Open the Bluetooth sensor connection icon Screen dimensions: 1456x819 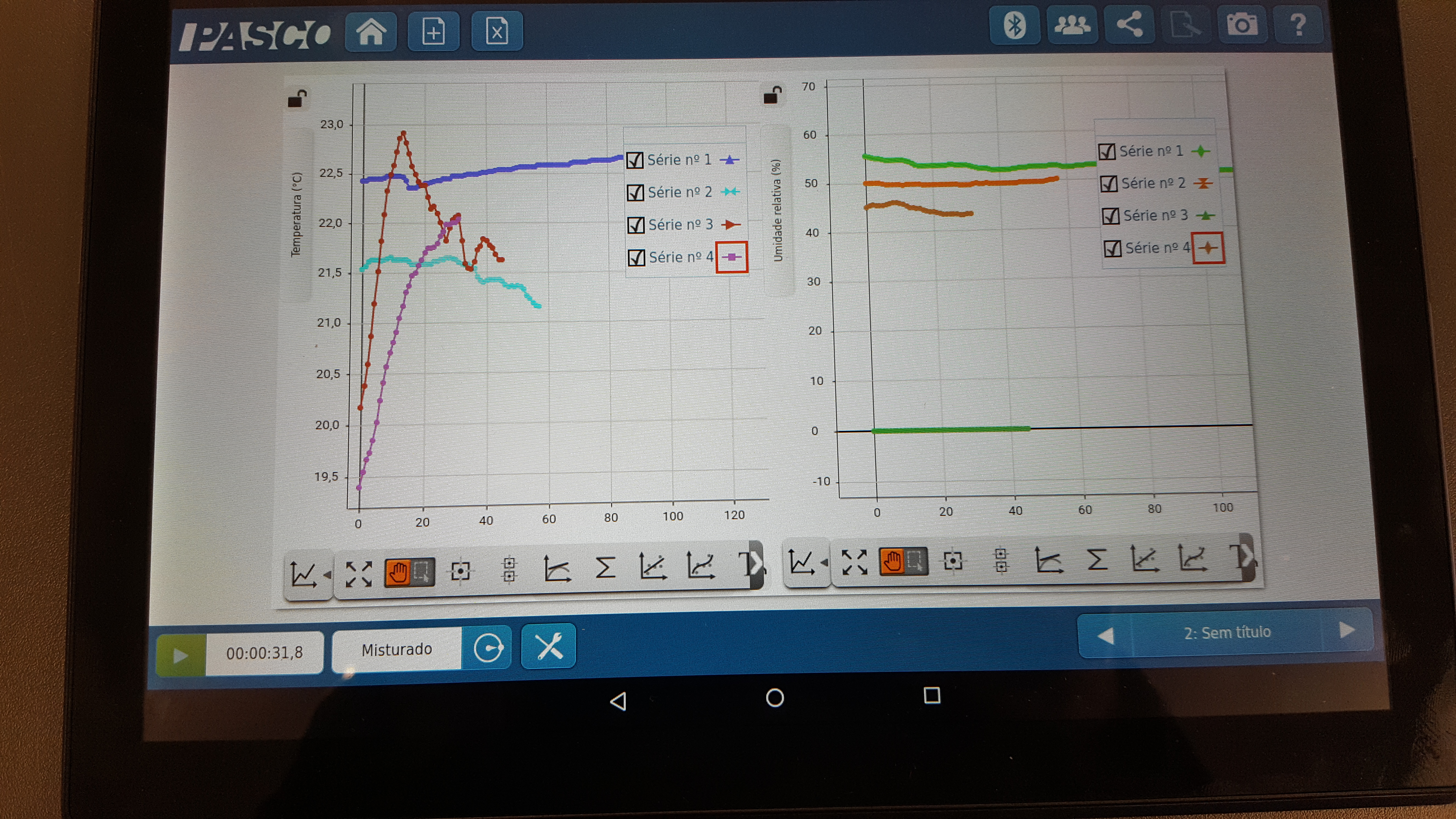click(1014, 25)
